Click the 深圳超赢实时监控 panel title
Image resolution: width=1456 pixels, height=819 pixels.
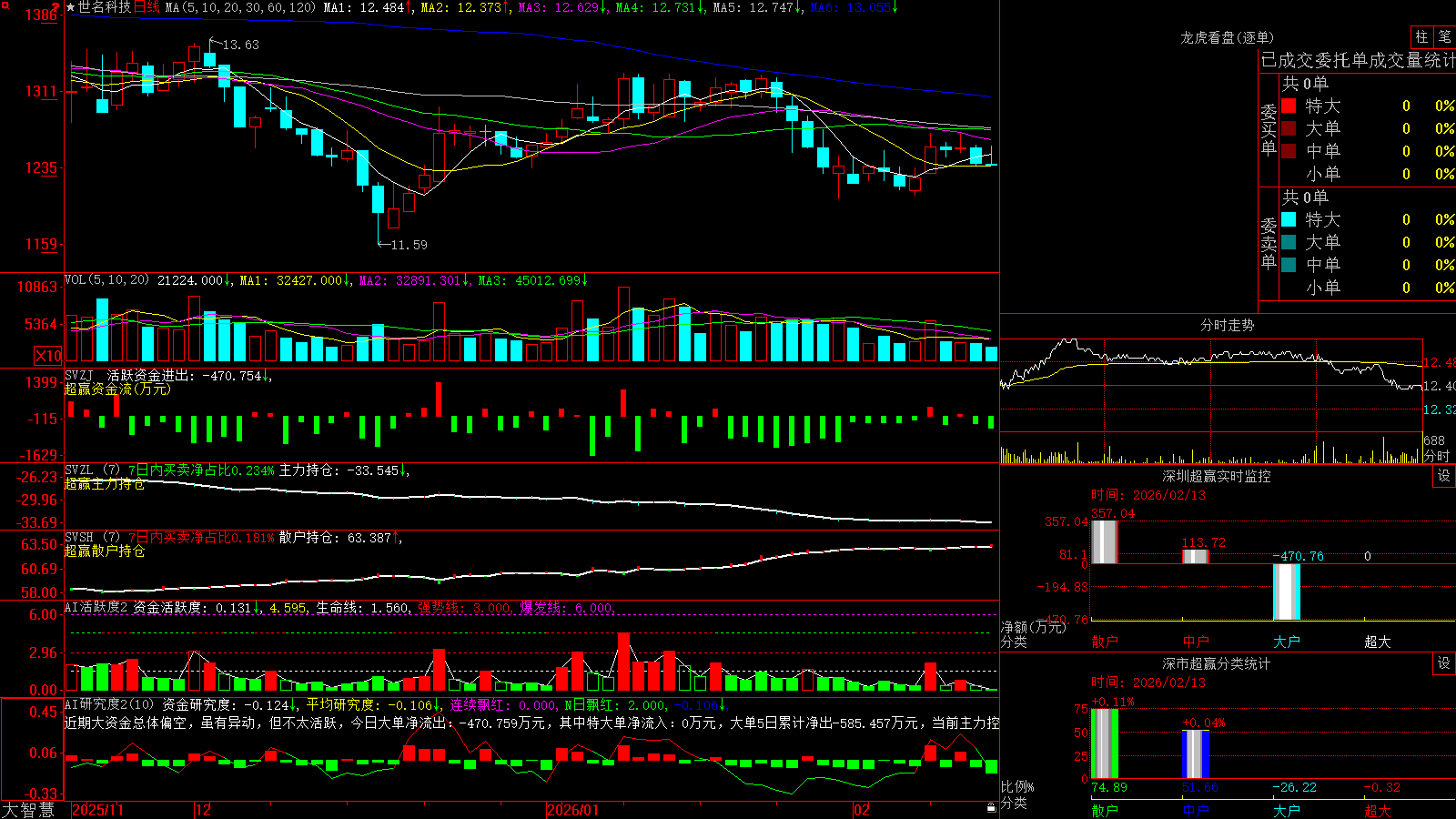[1217, 476]
